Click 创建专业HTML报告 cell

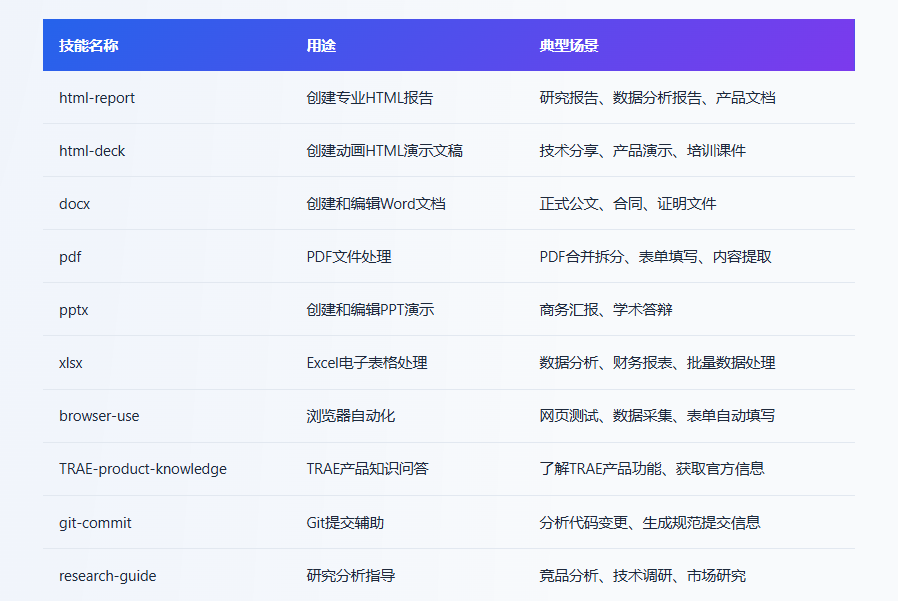(x=370, y=98)
